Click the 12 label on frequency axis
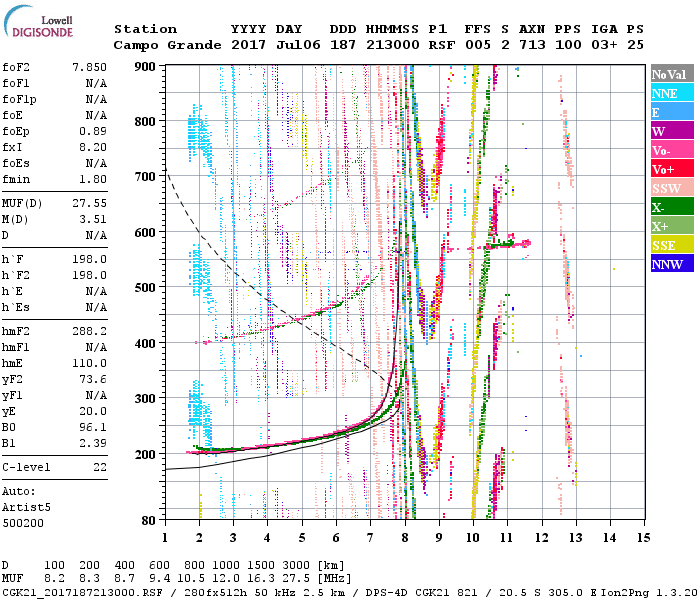Viewport: 700px width, 600px height. [x=542, y=538]
